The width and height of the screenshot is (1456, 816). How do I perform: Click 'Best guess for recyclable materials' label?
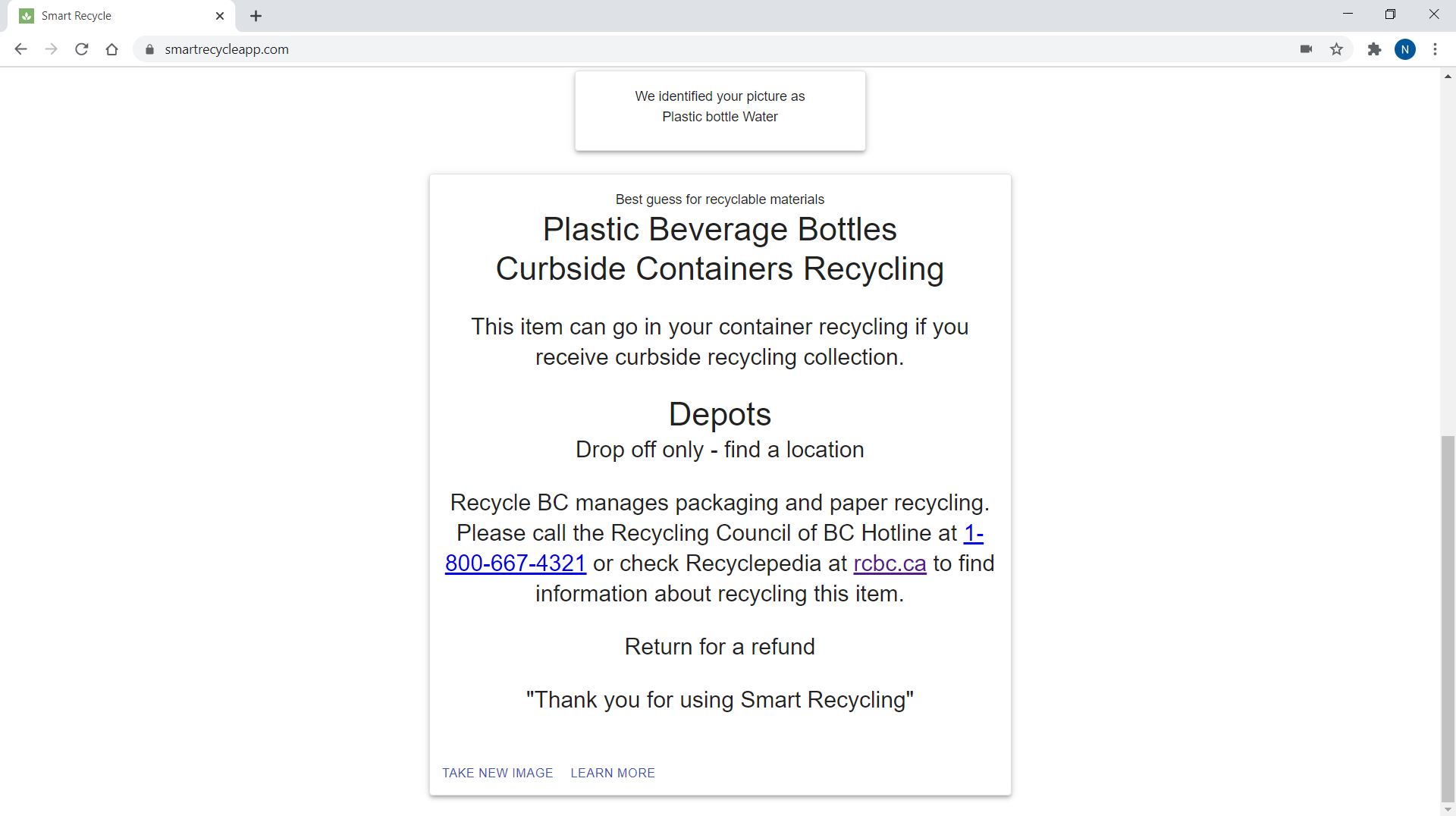pyautogui.click(x=720, y=199)
